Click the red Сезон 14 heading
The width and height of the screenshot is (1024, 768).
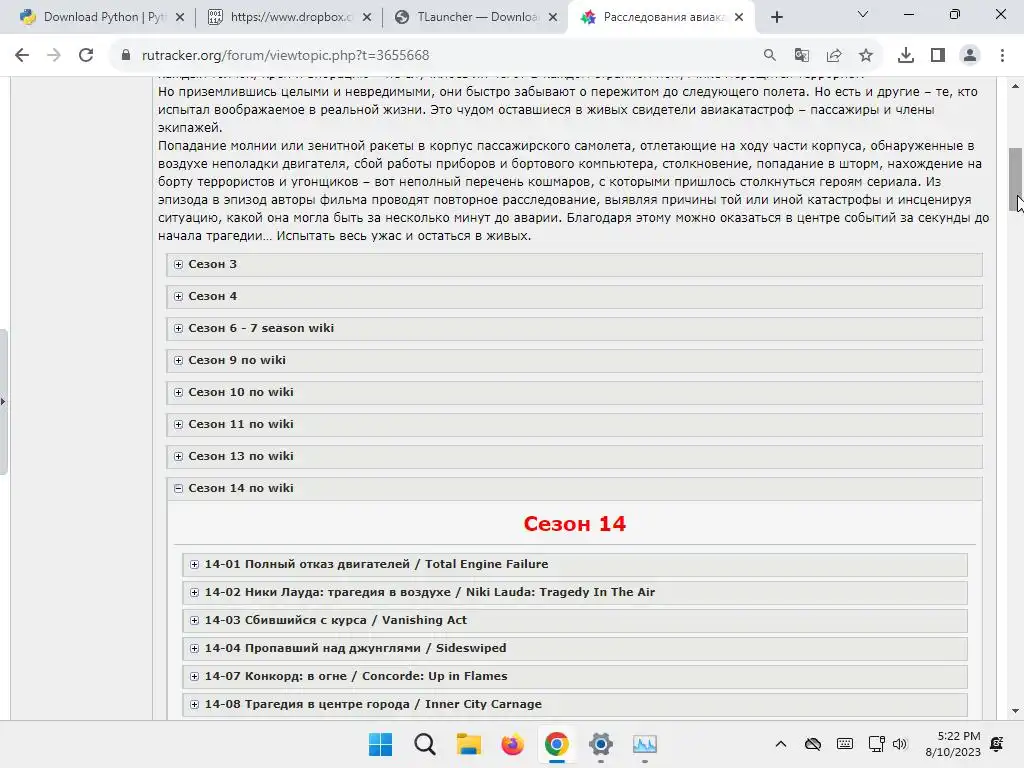(x=575, y=524)
